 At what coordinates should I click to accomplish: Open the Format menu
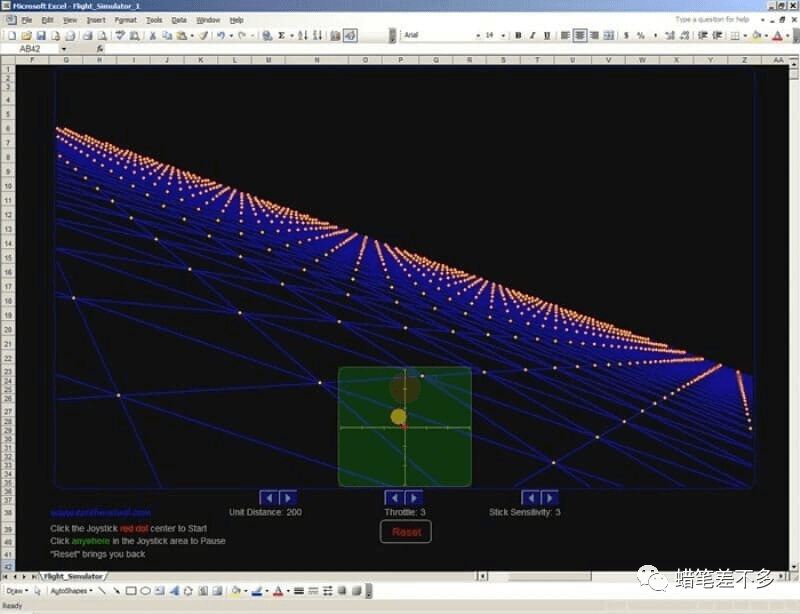(126, 20)
